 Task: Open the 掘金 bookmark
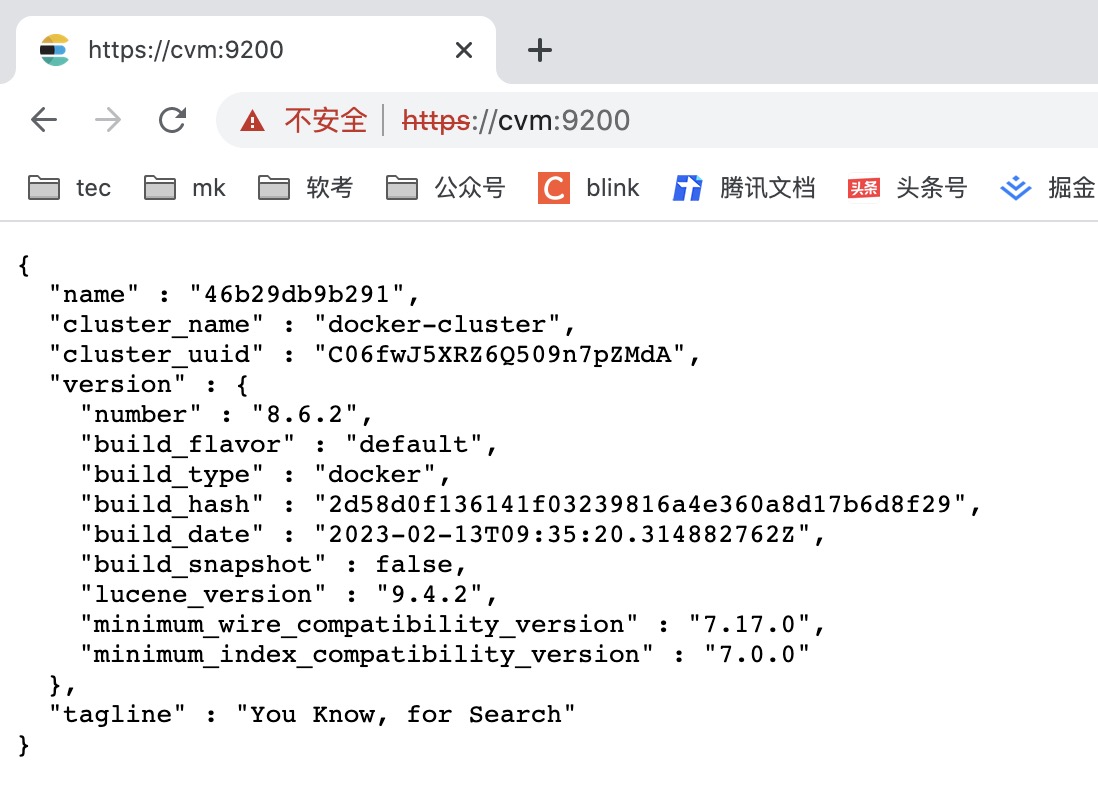(1048, 188)
